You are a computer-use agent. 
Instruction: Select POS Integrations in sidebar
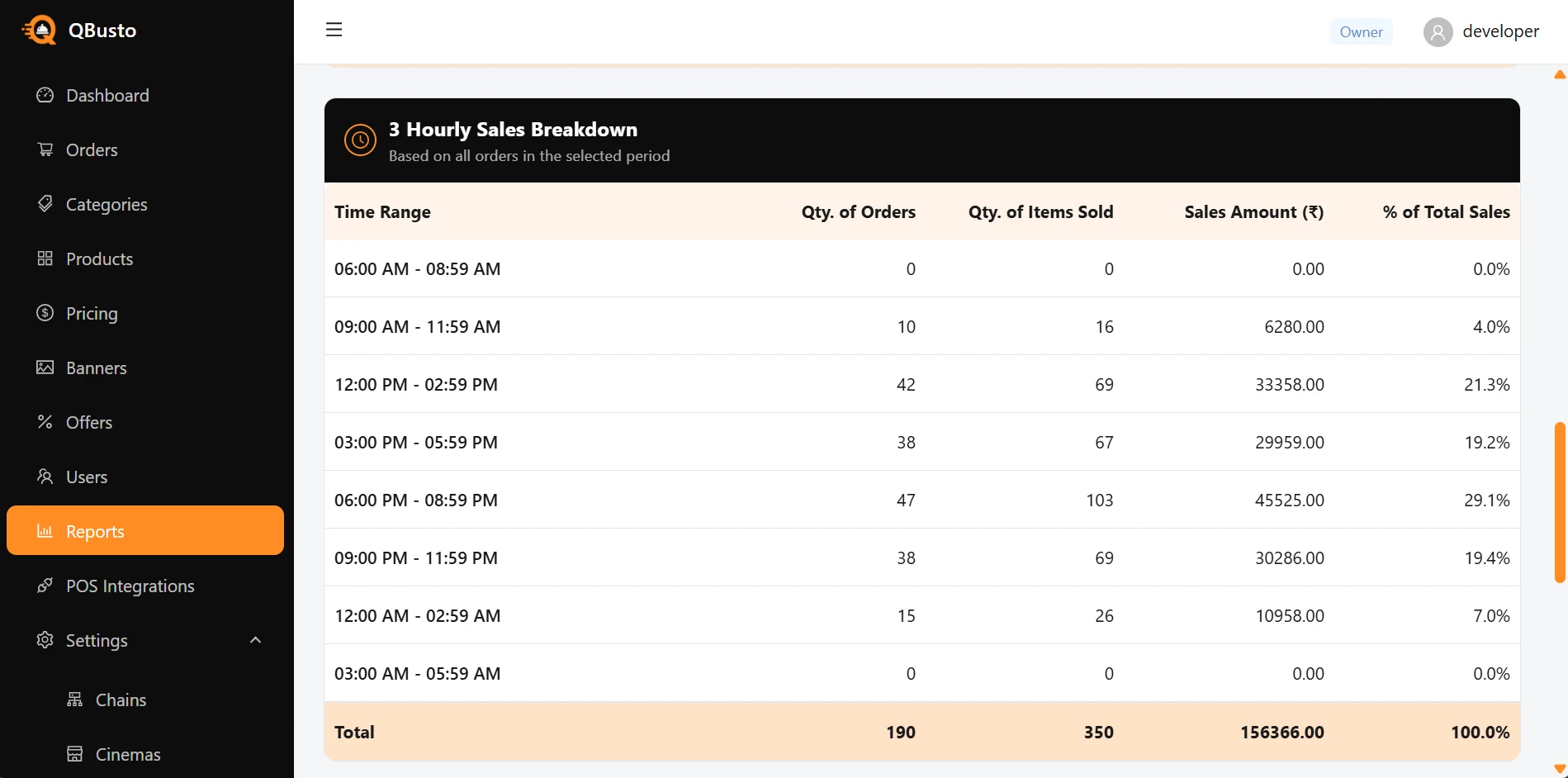coord(145,586)
